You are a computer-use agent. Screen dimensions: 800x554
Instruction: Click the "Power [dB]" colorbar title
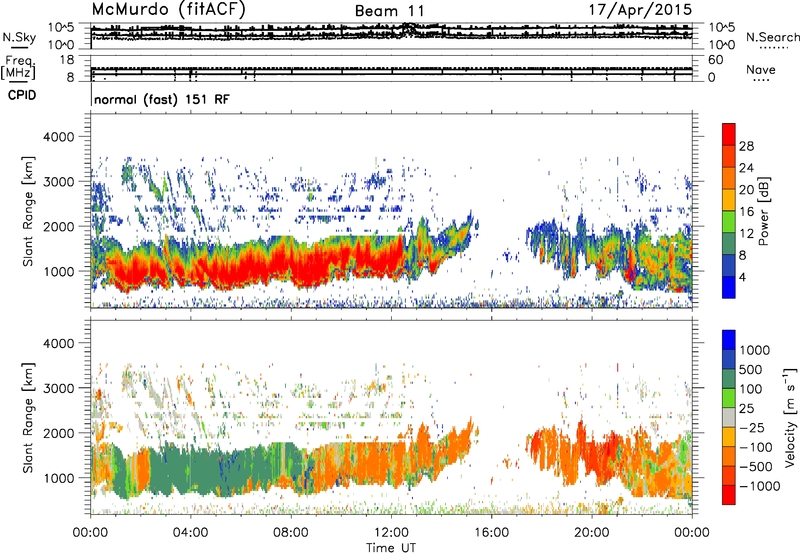pyautogui.click(x=763, y=211)
